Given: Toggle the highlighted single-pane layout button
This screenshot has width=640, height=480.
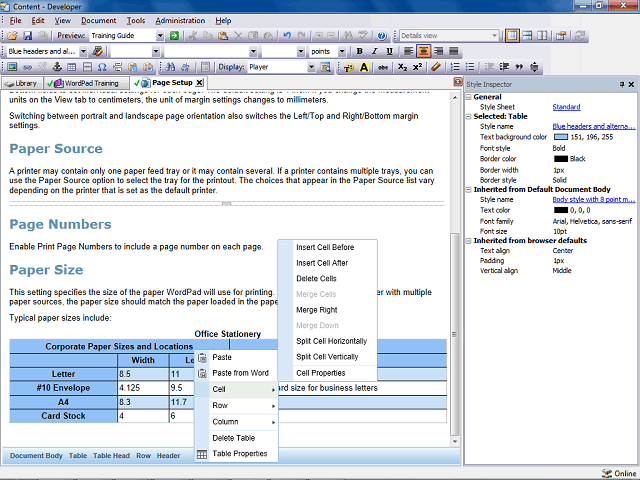Looking at the screenshot, I should [x=512, y=36].
